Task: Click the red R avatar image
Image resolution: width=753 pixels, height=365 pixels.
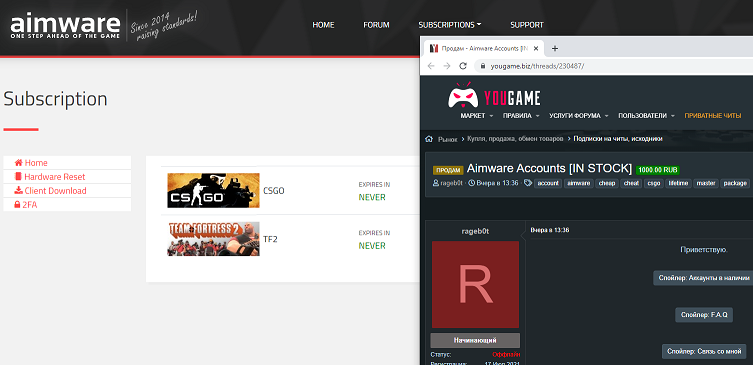Action: pyautogui.click(x=475, y=284)
